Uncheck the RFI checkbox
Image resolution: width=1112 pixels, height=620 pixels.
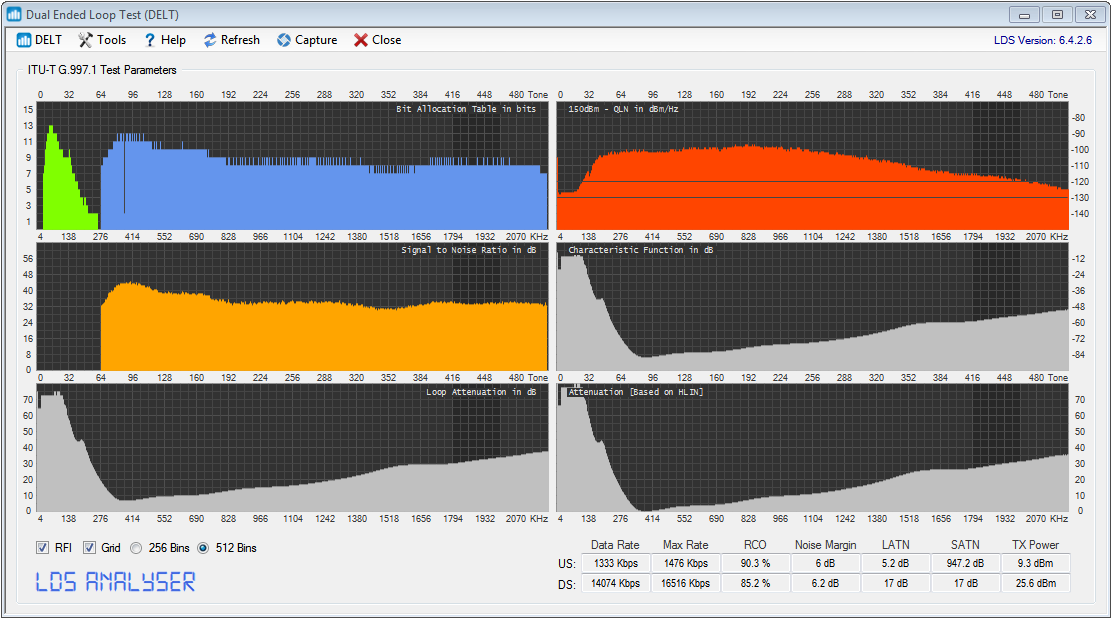[42, 548]
